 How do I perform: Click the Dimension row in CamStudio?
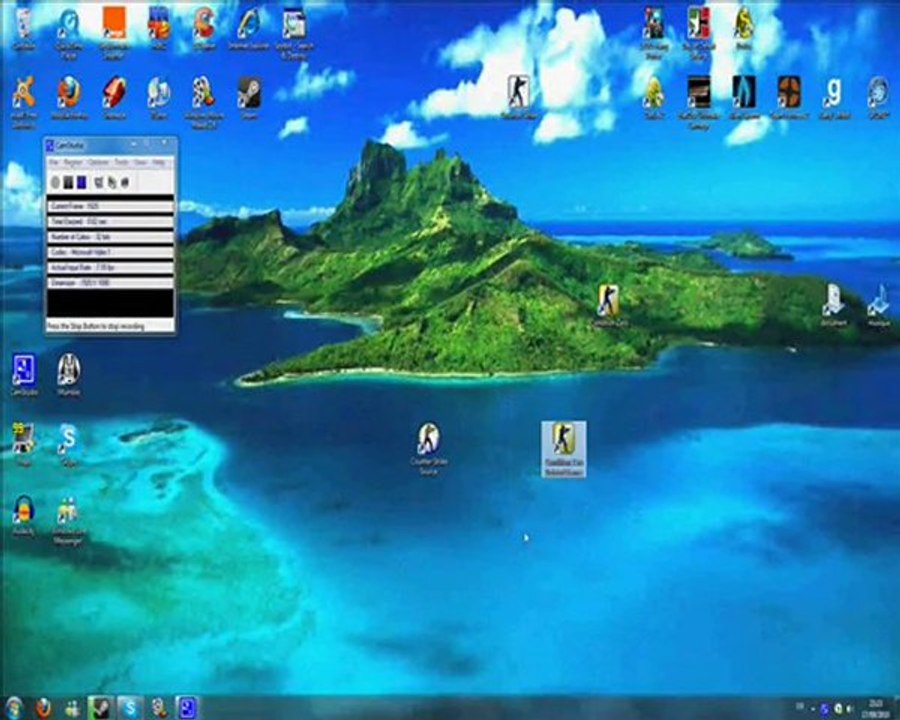point(110,282)
